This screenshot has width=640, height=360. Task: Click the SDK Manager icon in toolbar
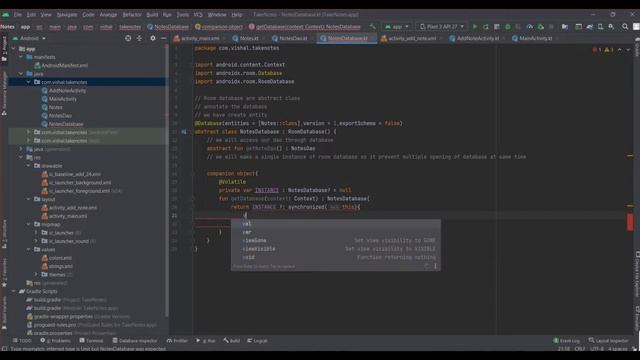pyautogui.click(x=611, y=27)
